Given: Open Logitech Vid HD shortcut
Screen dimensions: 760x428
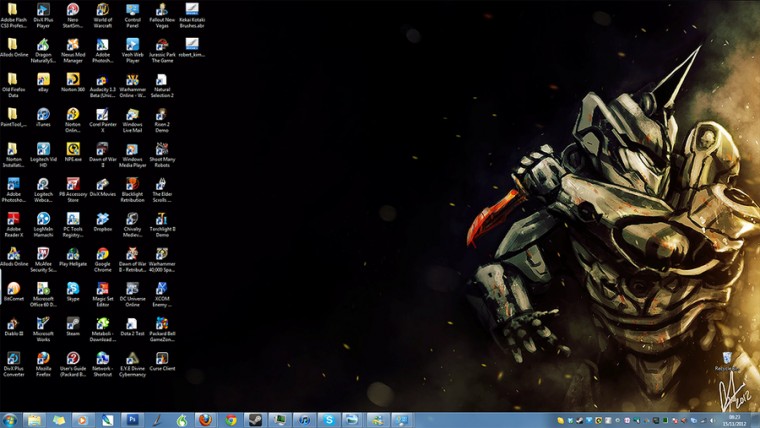Looking at the screenshot, I should click(x=43, y=155).
